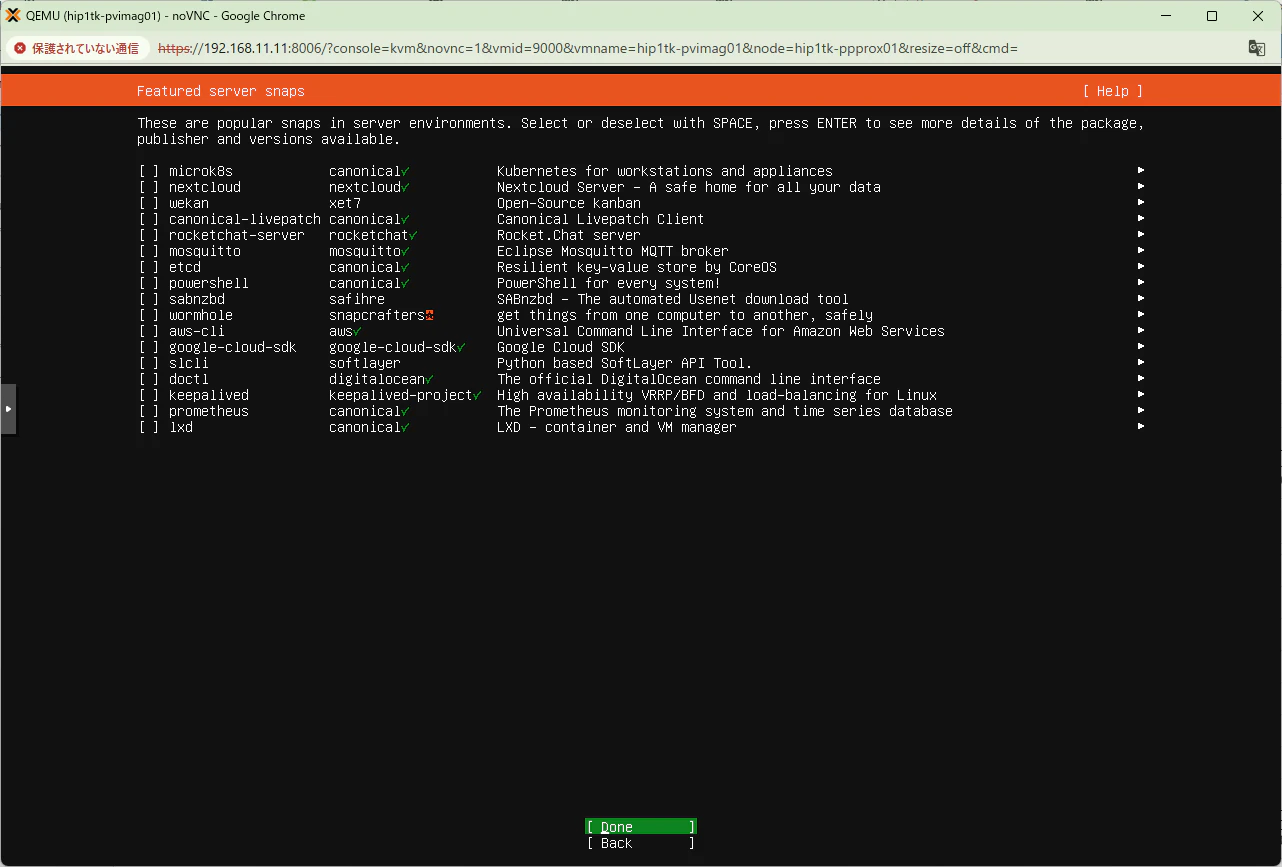
Task: Click the 'Kubernetes for workstations and appliances' description
Action: coord(665,171)
